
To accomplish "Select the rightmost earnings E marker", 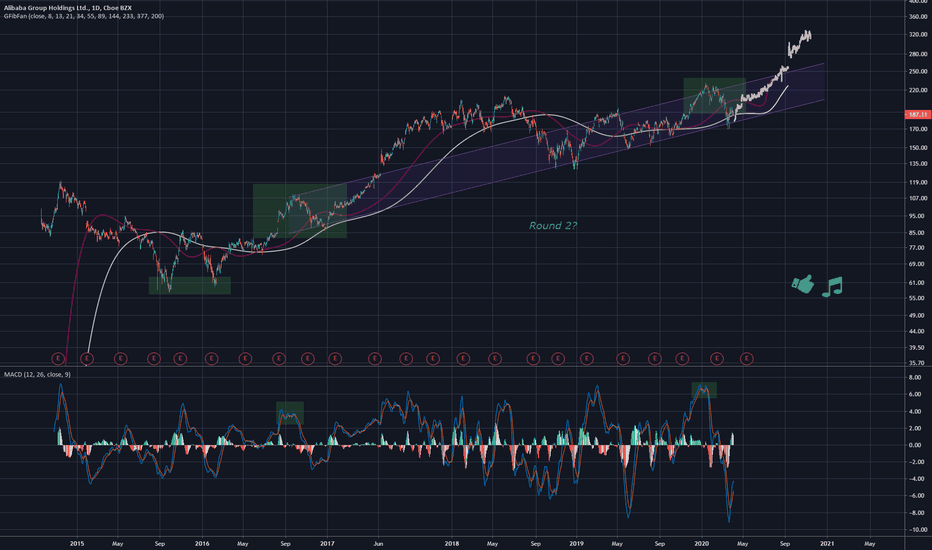I will point(747,359).
